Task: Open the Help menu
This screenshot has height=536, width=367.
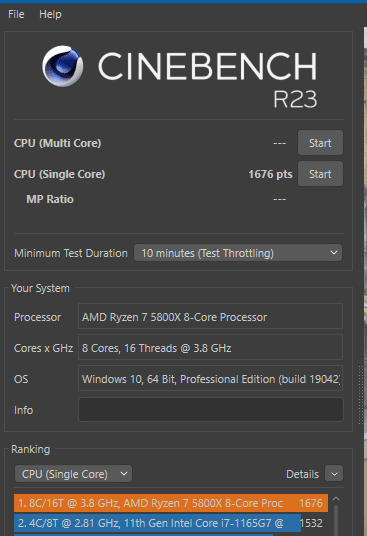Action: pos(50,14)
